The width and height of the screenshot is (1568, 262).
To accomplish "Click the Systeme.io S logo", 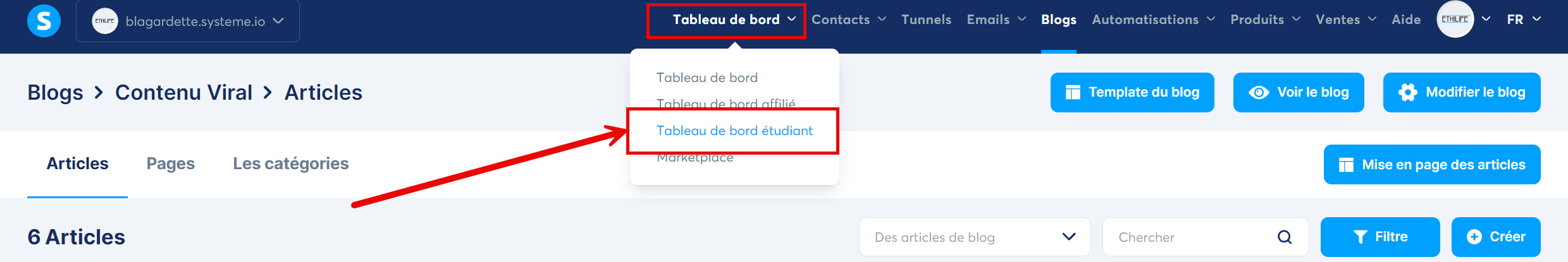I will [x=44, y=21].
